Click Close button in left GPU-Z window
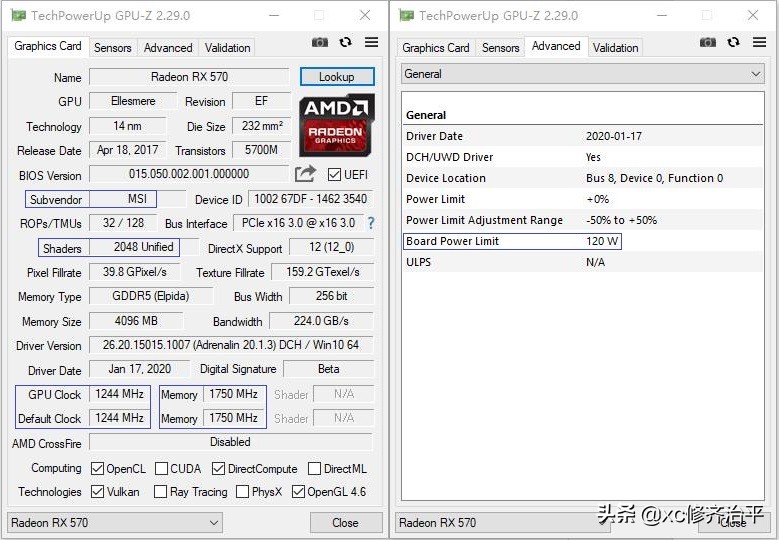779x540 pixels. tap(345, 523)
